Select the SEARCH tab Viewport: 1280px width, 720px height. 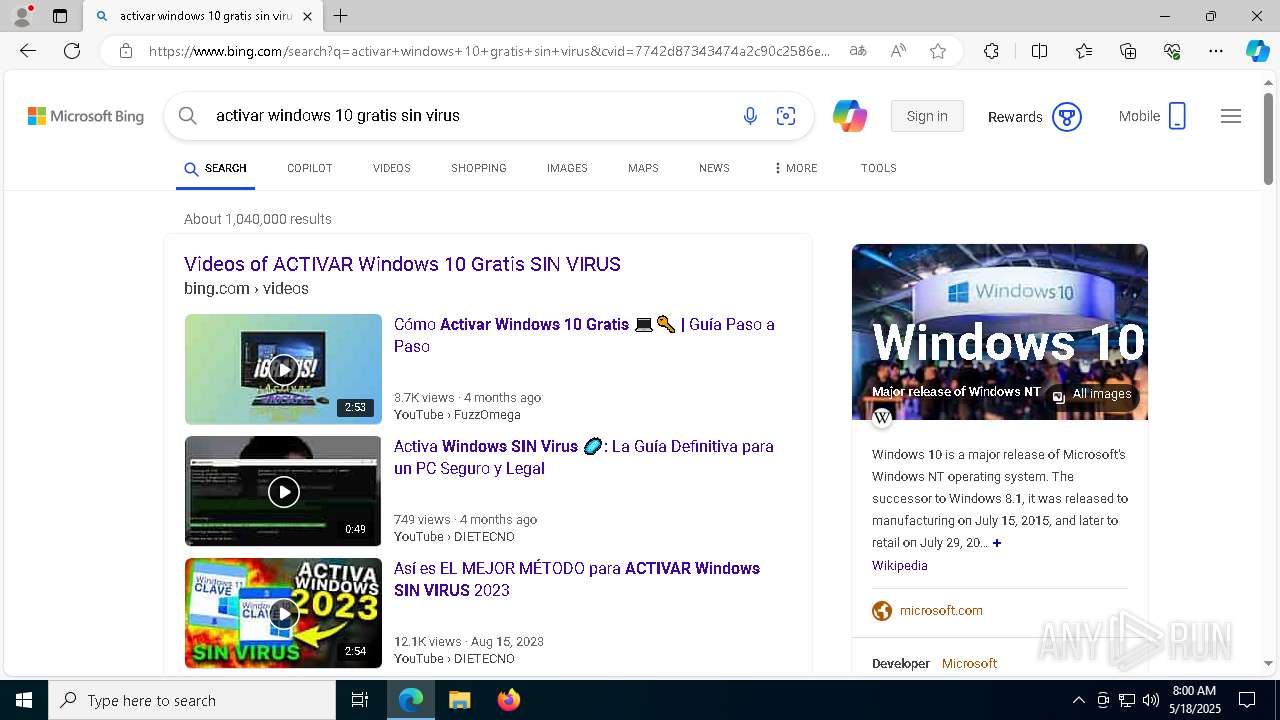(215, 168)
